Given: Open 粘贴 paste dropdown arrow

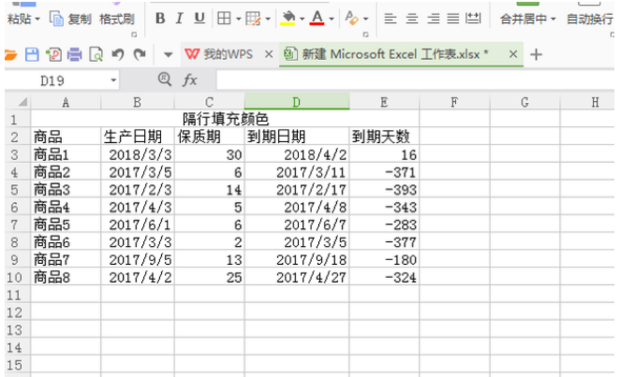Looking at the screenshot, I should click(38, 19).
